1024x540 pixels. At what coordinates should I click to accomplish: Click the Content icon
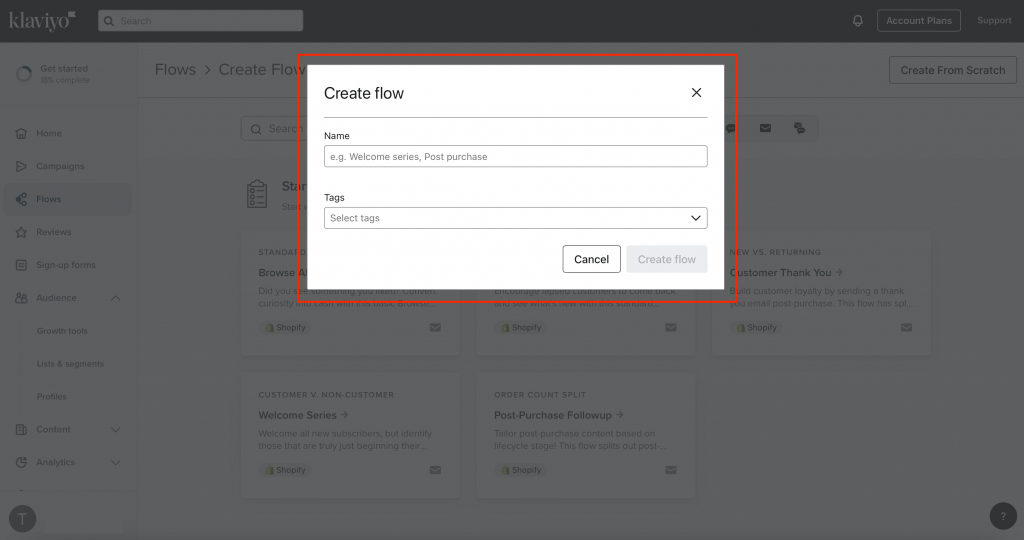coord(21,430)
